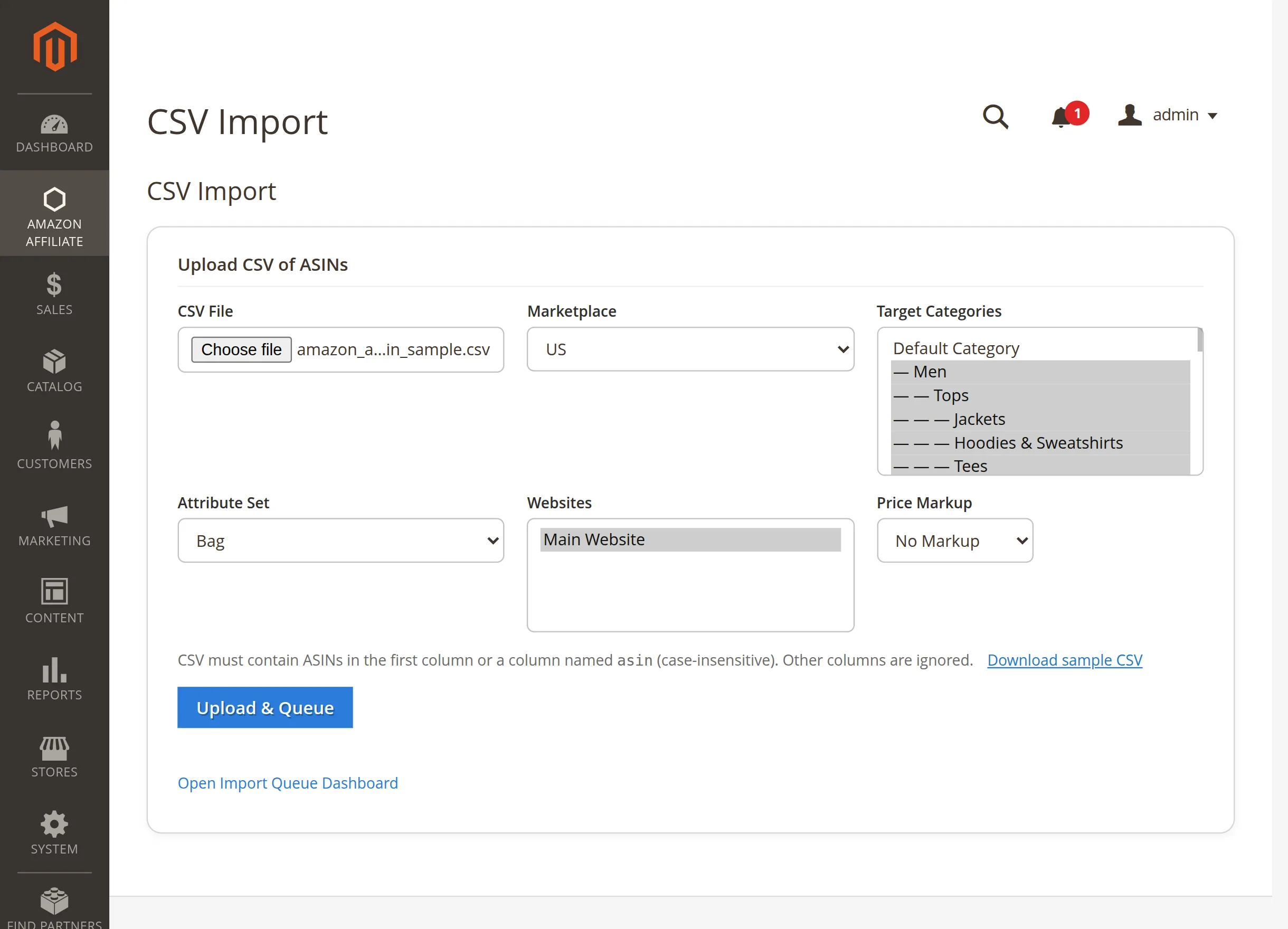Open notifications bell
The height and width of the screenshot is (929, 1288).
pyautogui.click(x=1060, y=117)
